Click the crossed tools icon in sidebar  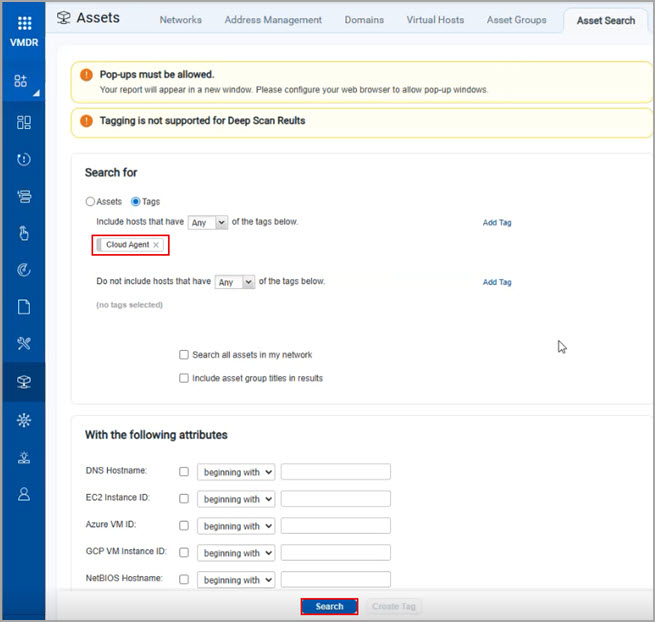(24, 344)
